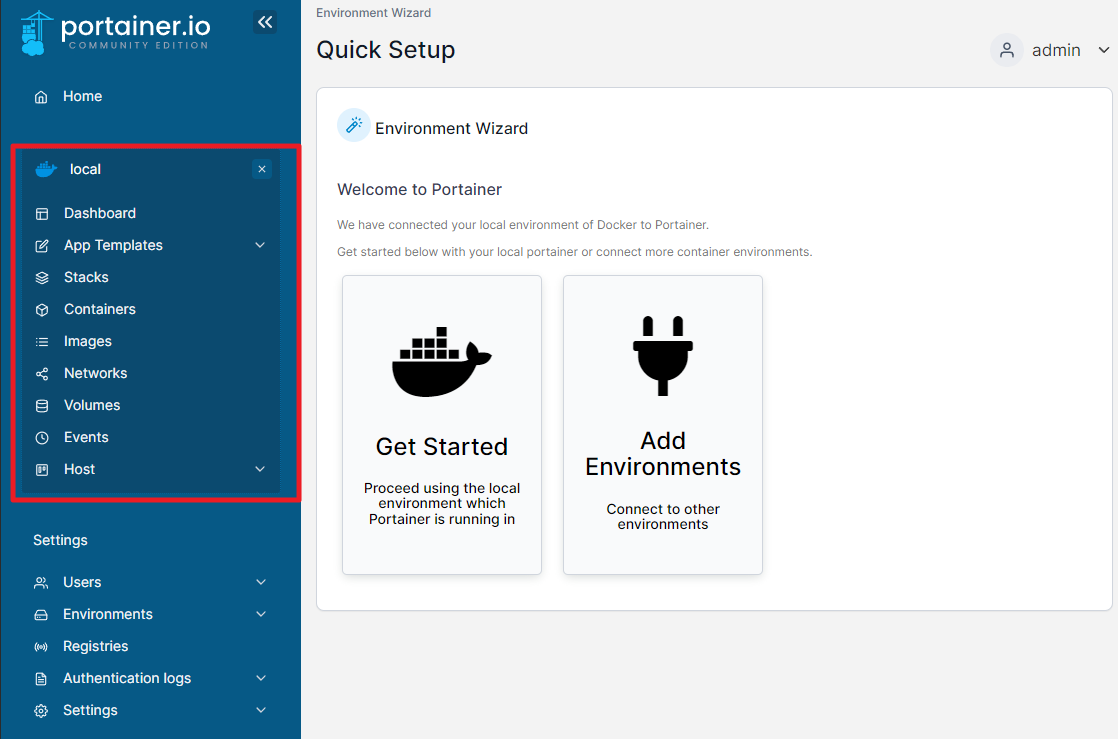Click the Settings gear icon

pyautogui.click(x=41, y=711)
